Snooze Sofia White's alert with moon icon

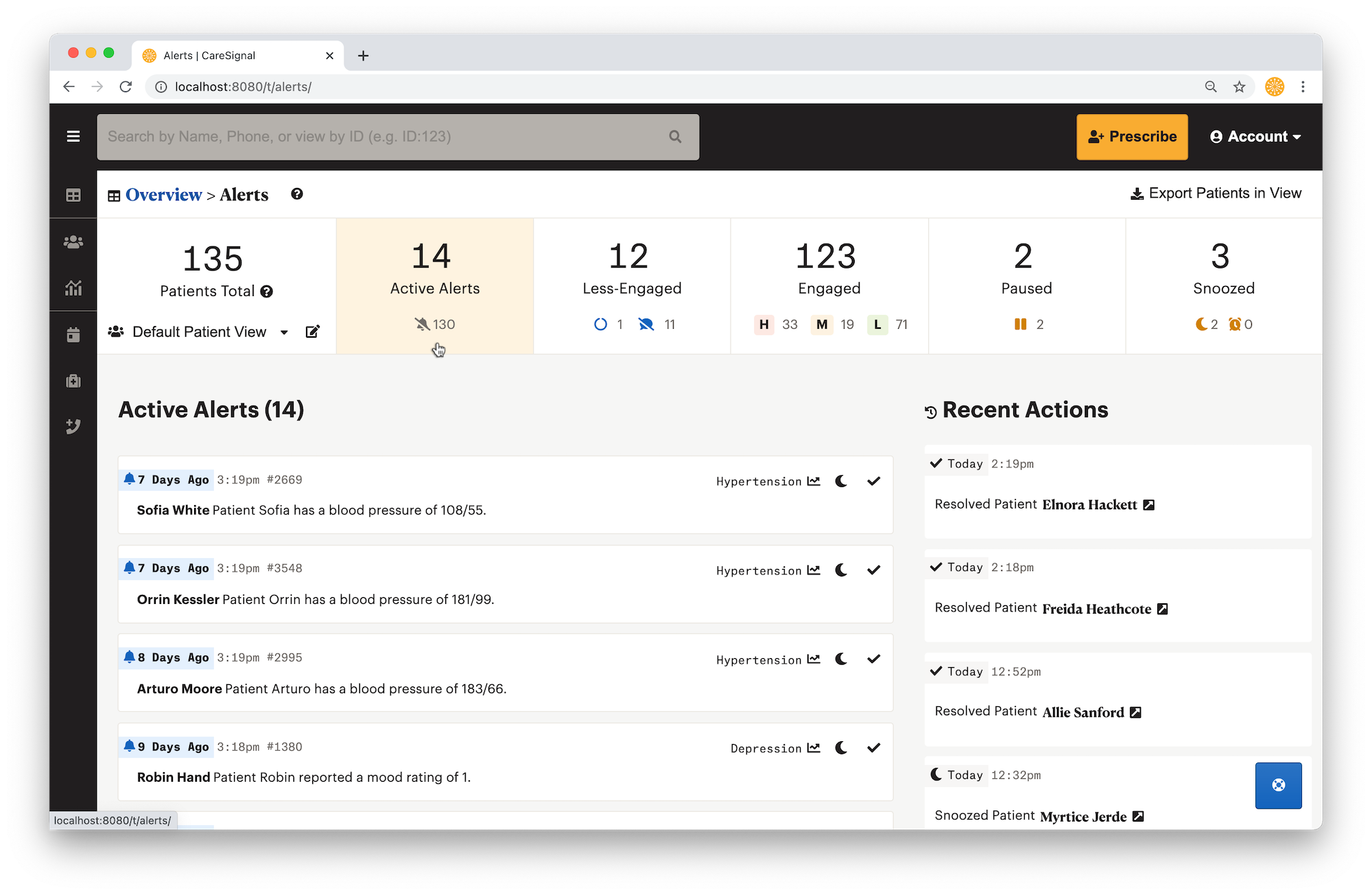[x=841, y=481]
